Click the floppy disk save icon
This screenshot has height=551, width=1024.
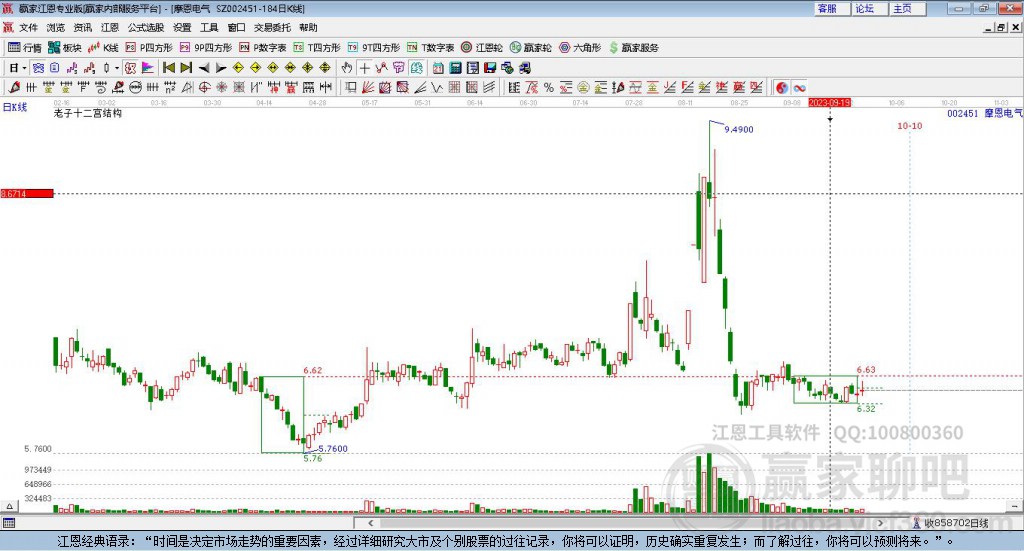coord(490,68)
